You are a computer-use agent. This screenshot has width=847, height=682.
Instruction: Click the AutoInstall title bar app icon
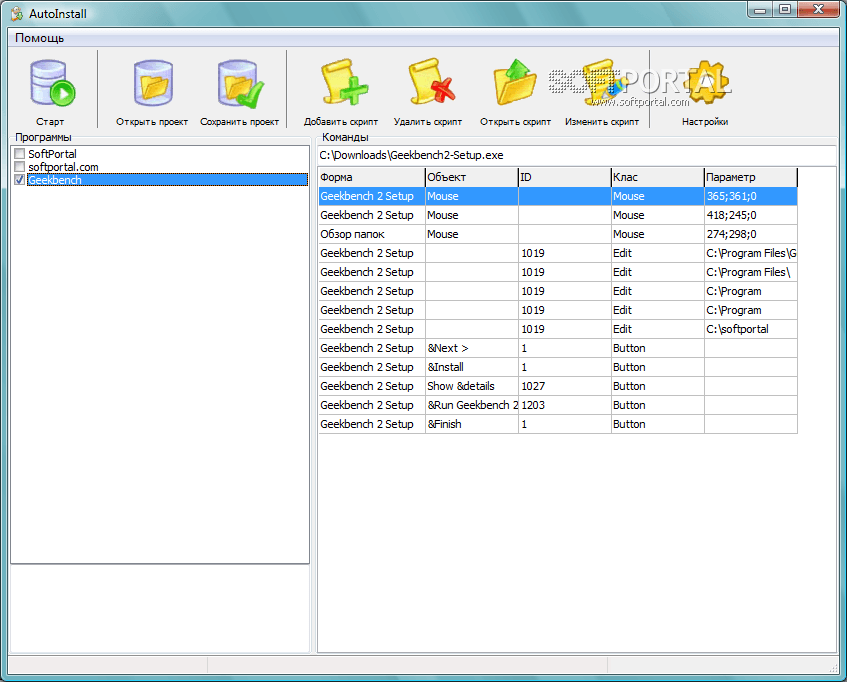(17, 13)
